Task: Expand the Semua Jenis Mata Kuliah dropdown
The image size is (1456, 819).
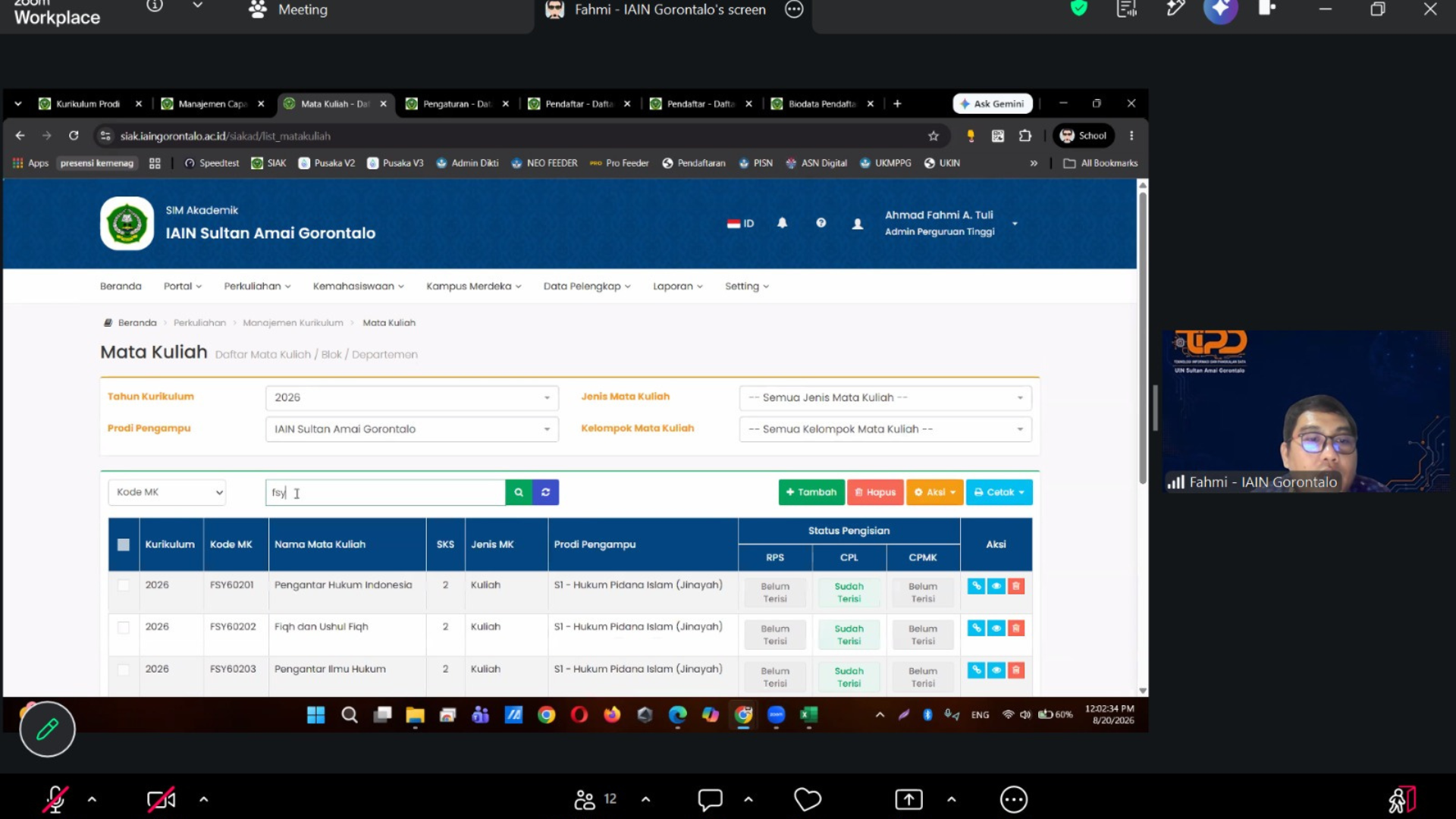Action: click(x=885, y=397)
